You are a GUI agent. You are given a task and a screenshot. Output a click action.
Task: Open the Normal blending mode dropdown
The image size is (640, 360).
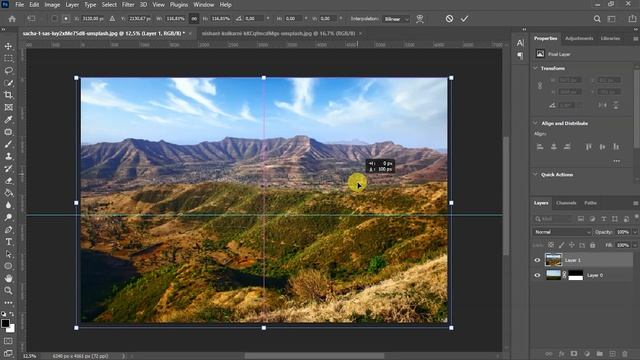(x=562, y=232)
